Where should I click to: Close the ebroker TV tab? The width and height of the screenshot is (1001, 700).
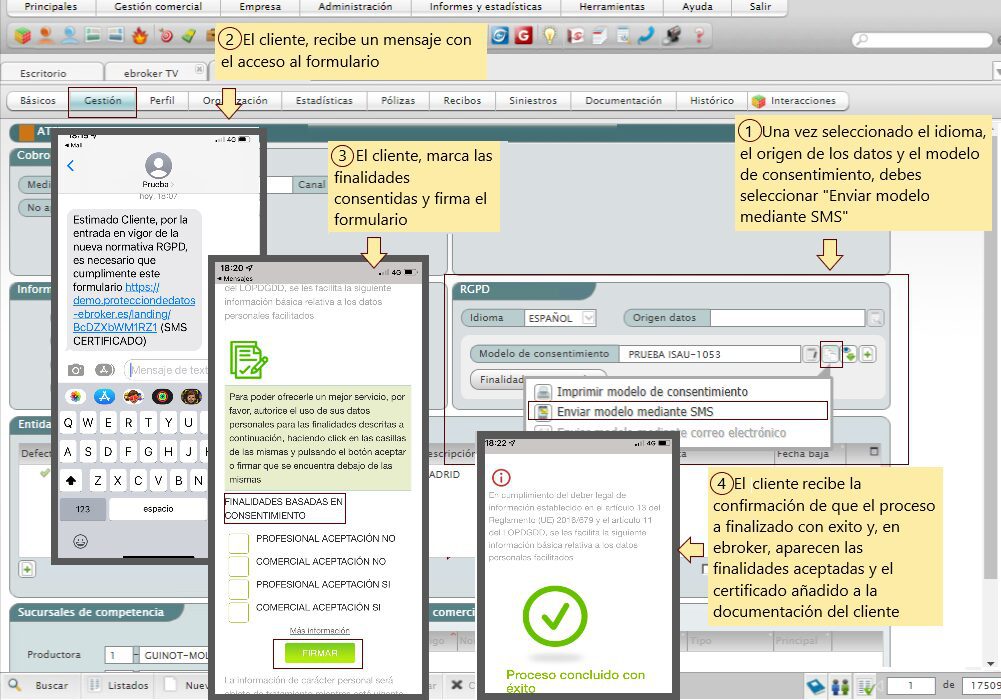(x=199, y=69)
